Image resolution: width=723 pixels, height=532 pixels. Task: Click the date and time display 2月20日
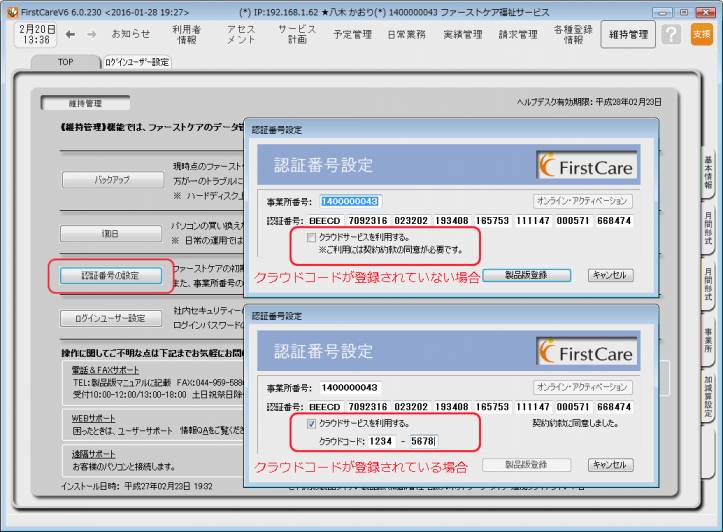[x=37, y=34]
